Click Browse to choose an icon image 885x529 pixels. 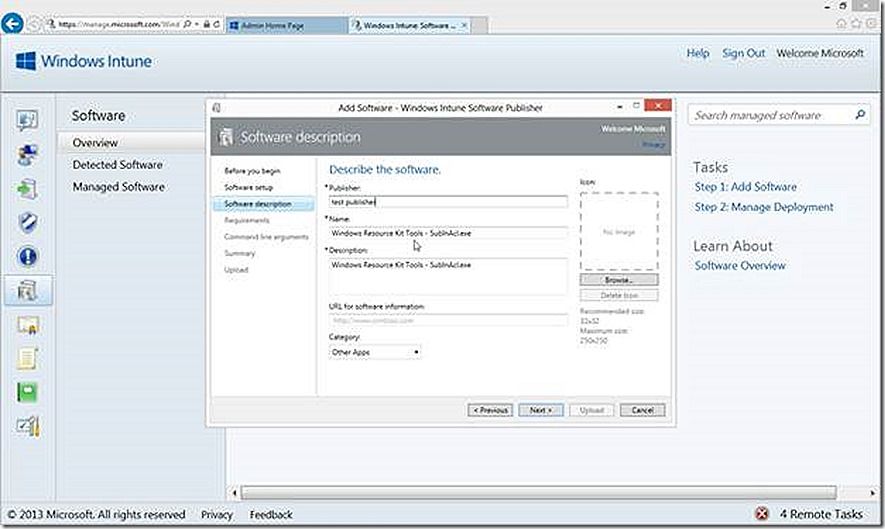click(619, 280)
